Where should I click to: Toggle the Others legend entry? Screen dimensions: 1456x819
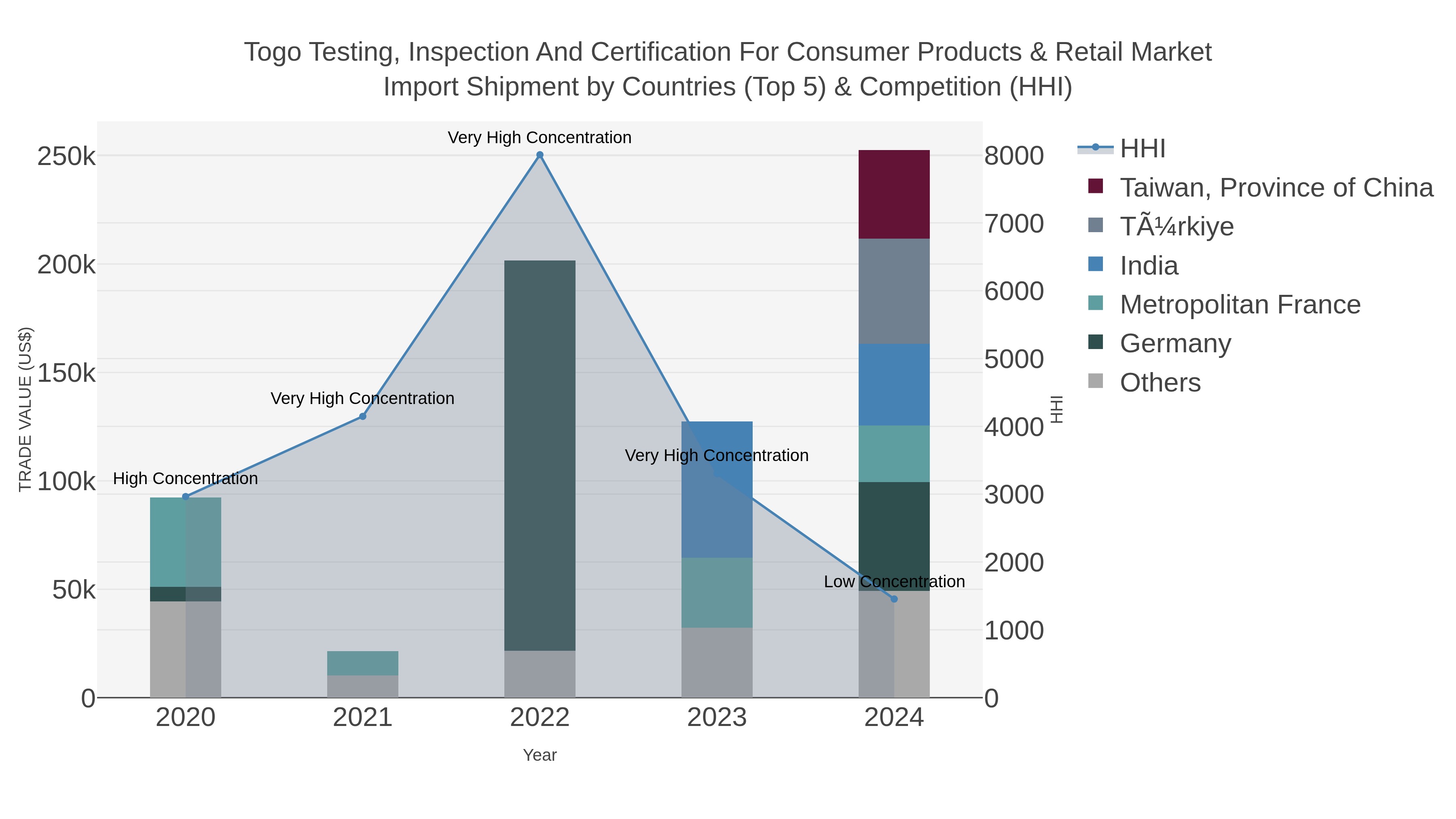tap(1144, 383)
